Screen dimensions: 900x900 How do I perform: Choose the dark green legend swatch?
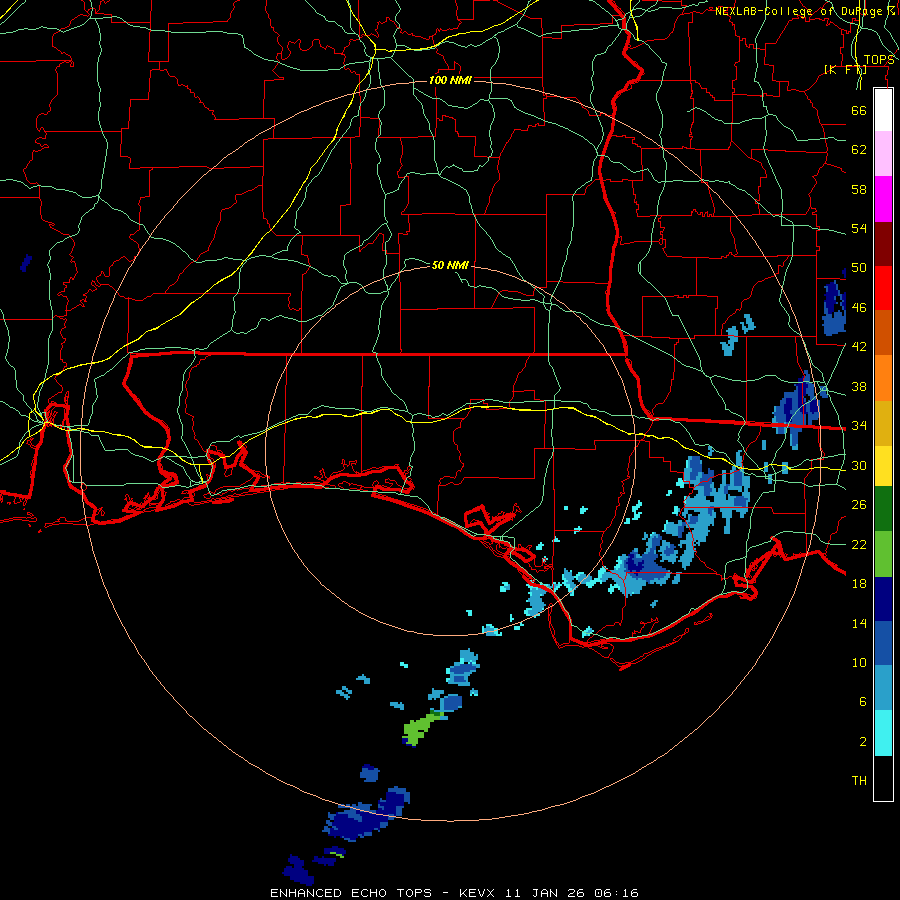tap(883, 508)
